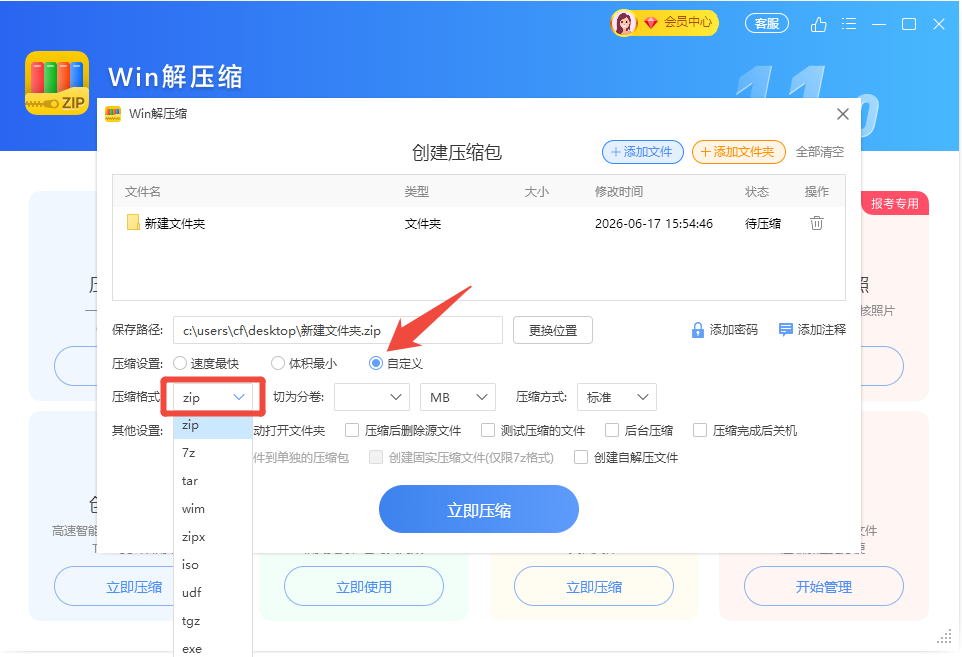Open the 切为分卷 size dropdown
962x657 pixels.
[x=372, y=398]
